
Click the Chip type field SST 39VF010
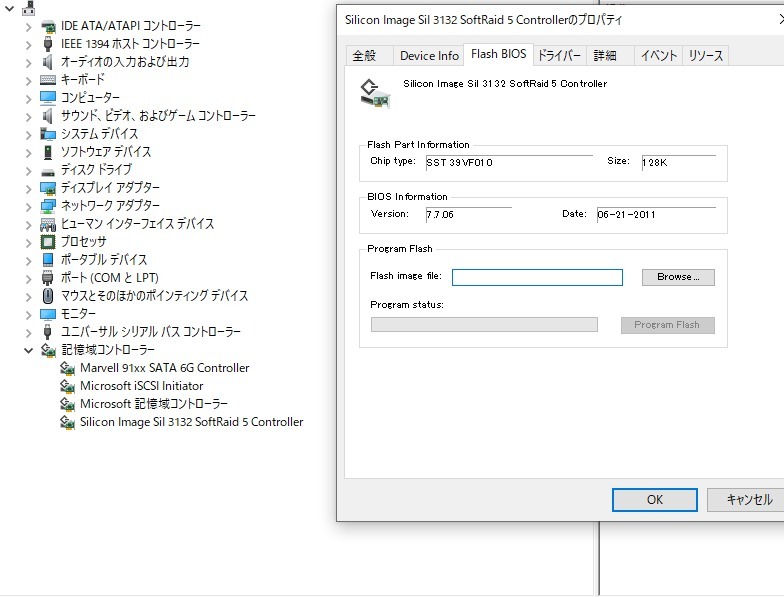click(x=509, y=162)
